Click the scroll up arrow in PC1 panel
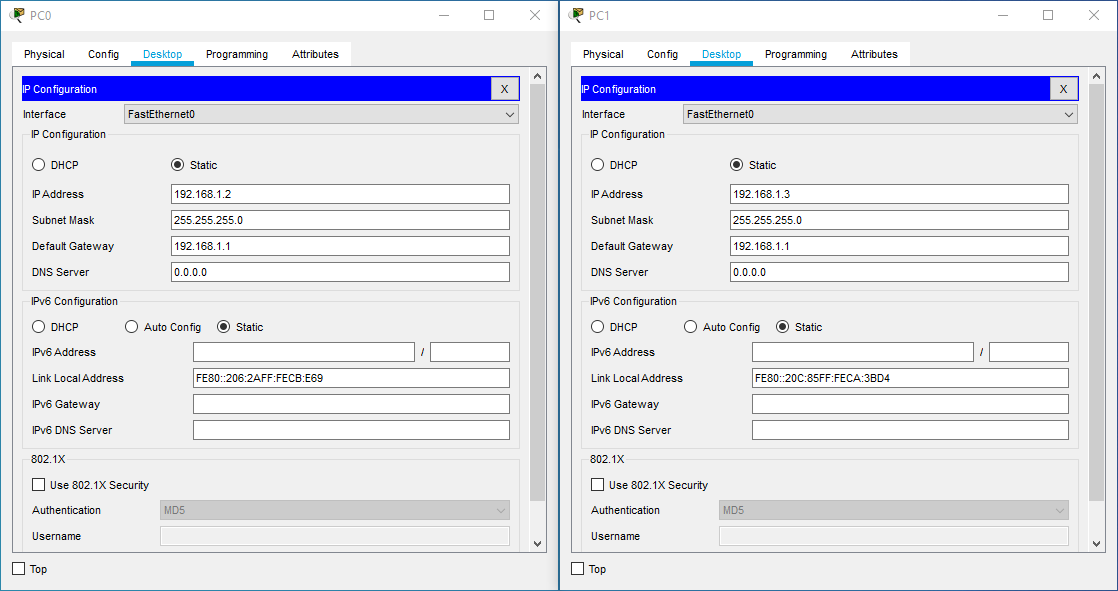 coord(1097,76)
